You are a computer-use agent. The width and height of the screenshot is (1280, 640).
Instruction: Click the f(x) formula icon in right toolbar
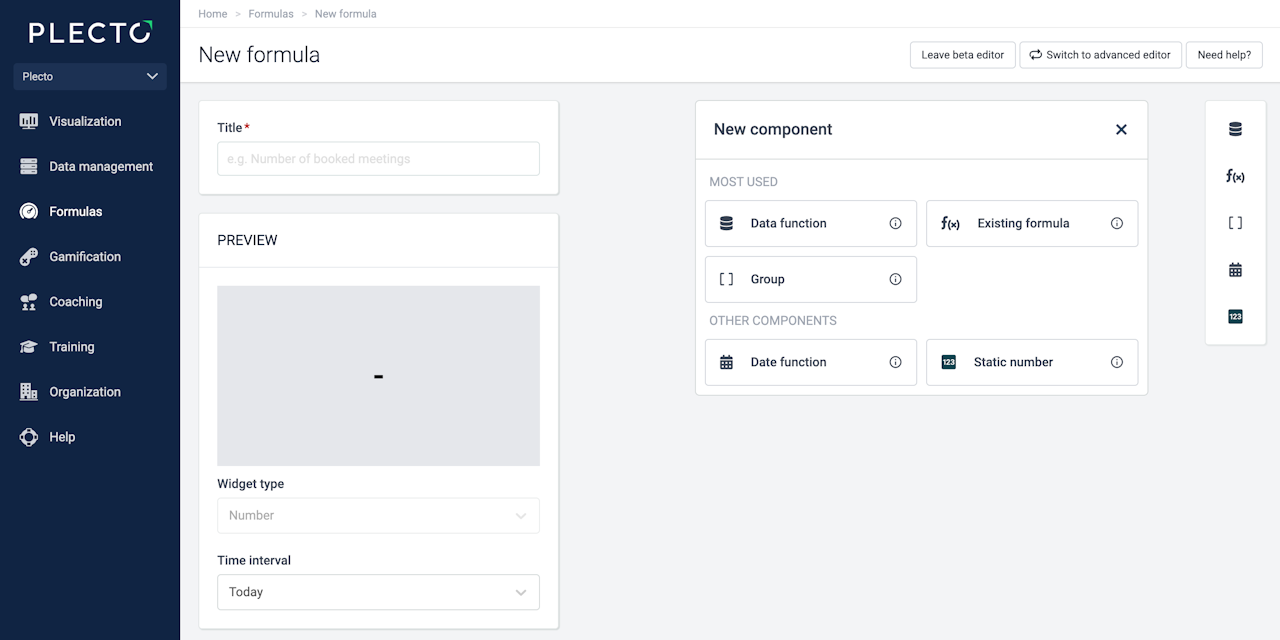pyautogui.click(x=1235, y=176)
